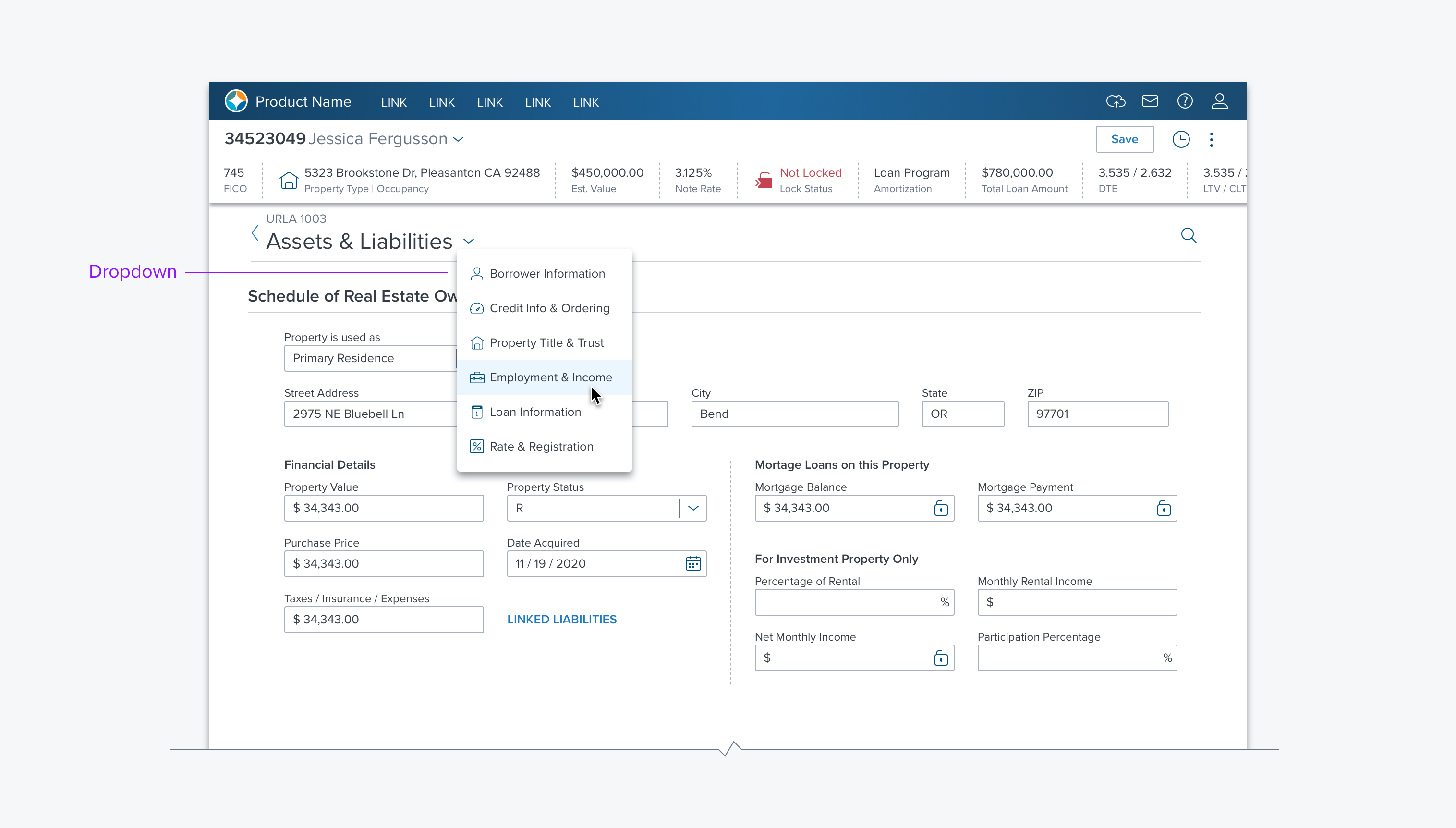Select Employment & Income menu item

(x=544, y=377)
